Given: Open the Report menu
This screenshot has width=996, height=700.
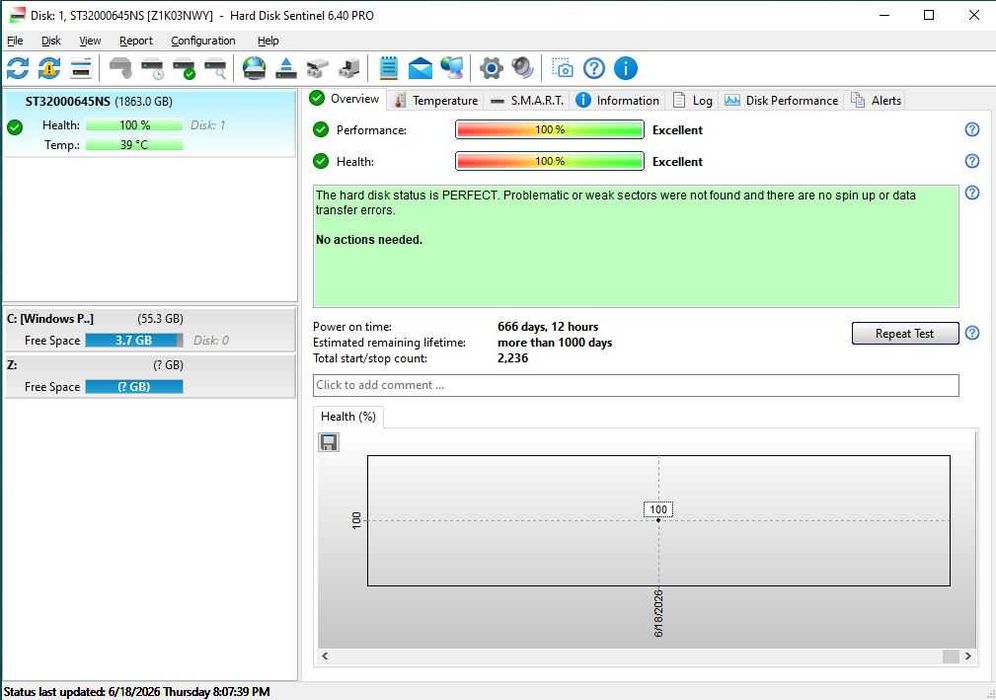Looking at the screenshot, I should (x=136, y=41).
